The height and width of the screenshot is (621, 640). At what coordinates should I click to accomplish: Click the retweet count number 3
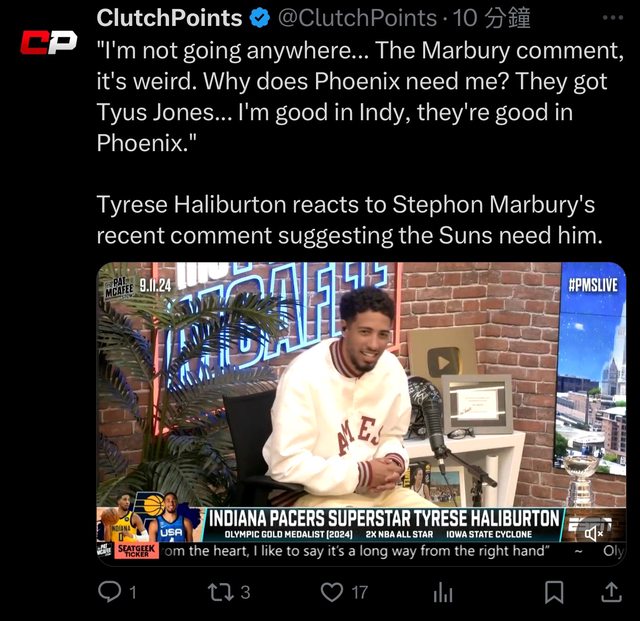(245, 592)
